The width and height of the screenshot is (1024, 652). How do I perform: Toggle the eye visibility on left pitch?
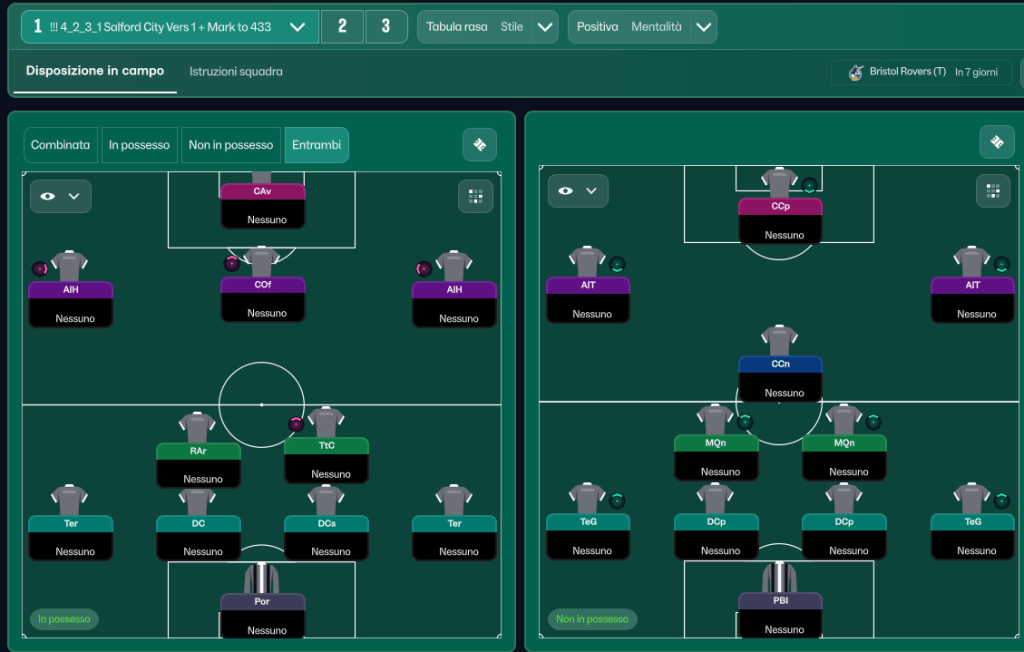60,196
